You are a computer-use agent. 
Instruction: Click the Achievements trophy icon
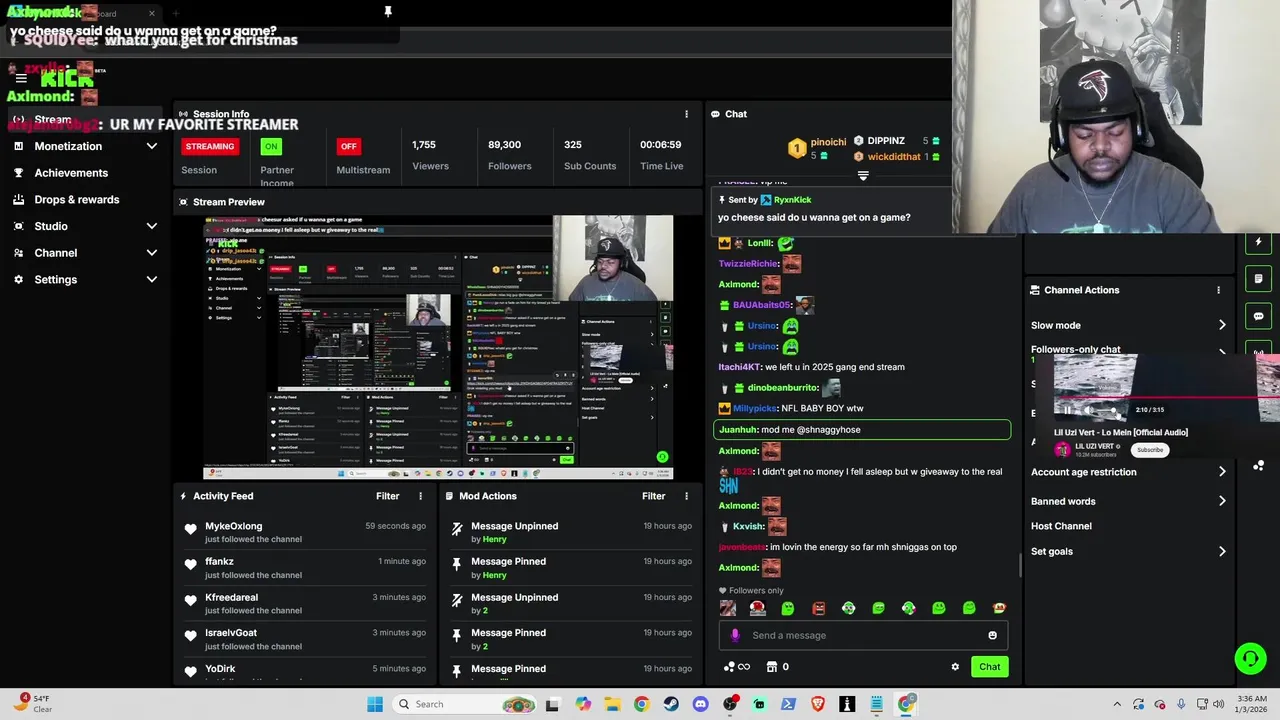coord(18,173)
